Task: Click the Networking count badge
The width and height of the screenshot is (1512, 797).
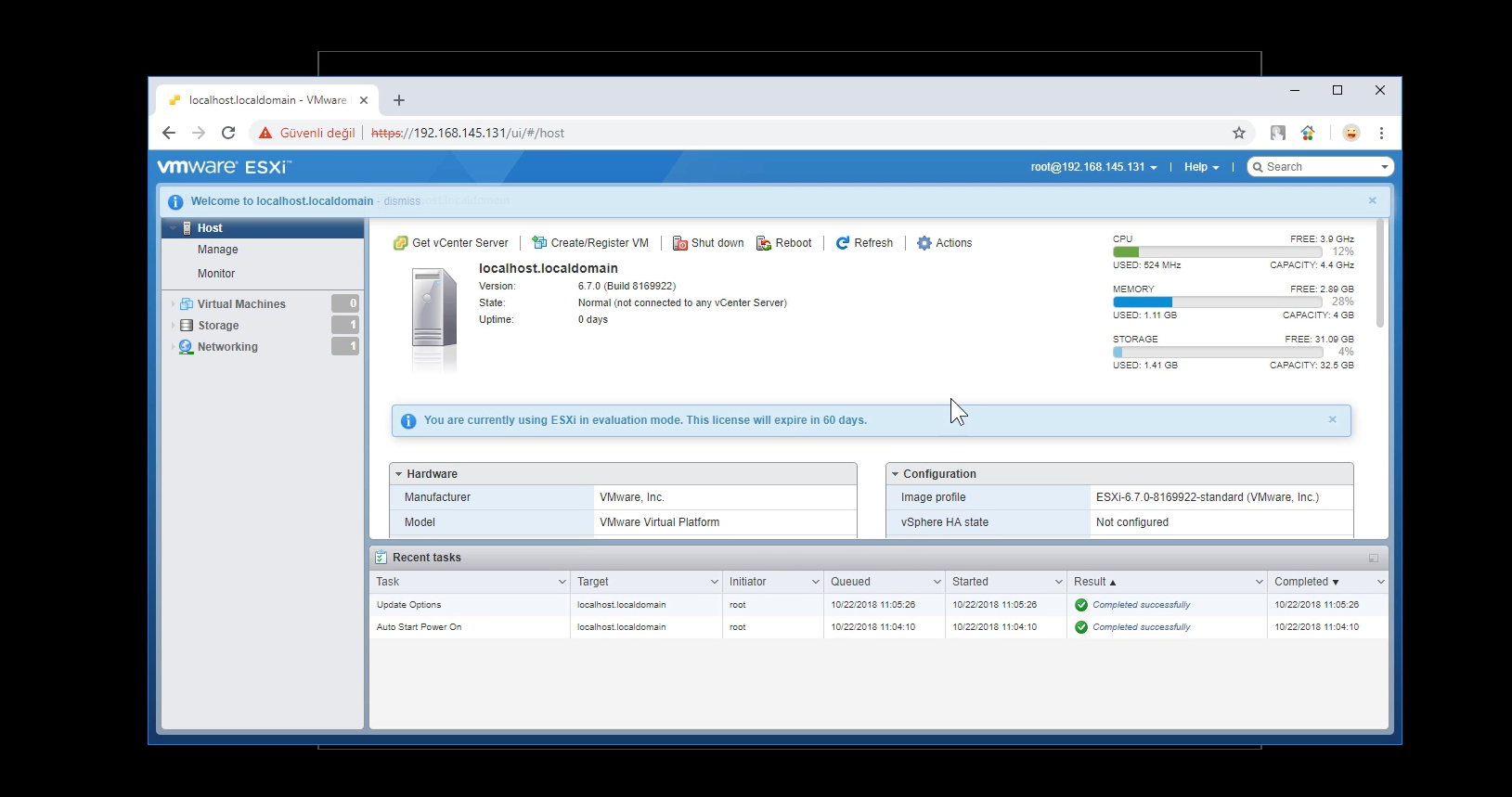Action: pos(345,346)
